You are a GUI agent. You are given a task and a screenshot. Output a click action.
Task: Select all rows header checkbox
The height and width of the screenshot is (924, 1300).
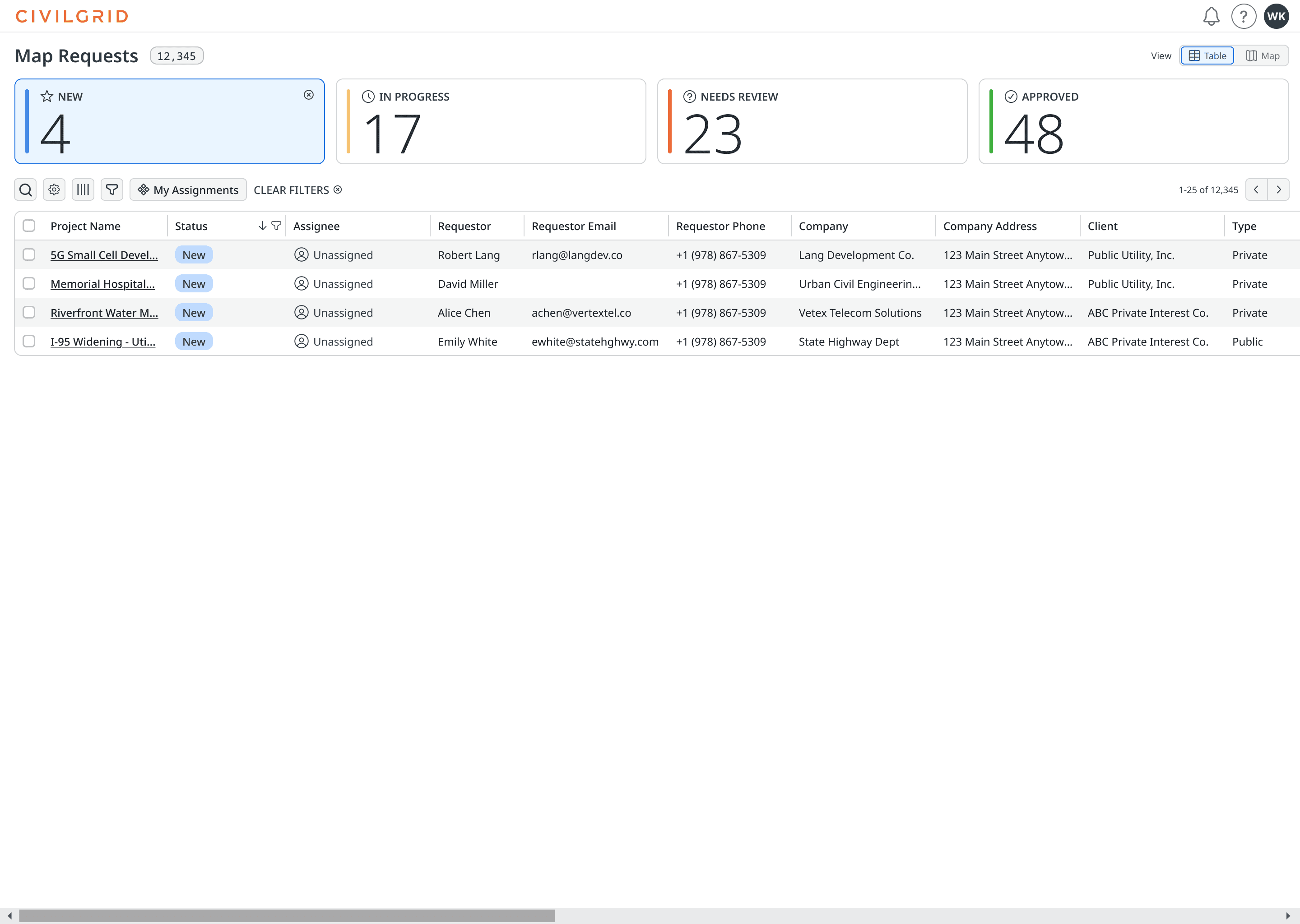[x=29, y=226]
